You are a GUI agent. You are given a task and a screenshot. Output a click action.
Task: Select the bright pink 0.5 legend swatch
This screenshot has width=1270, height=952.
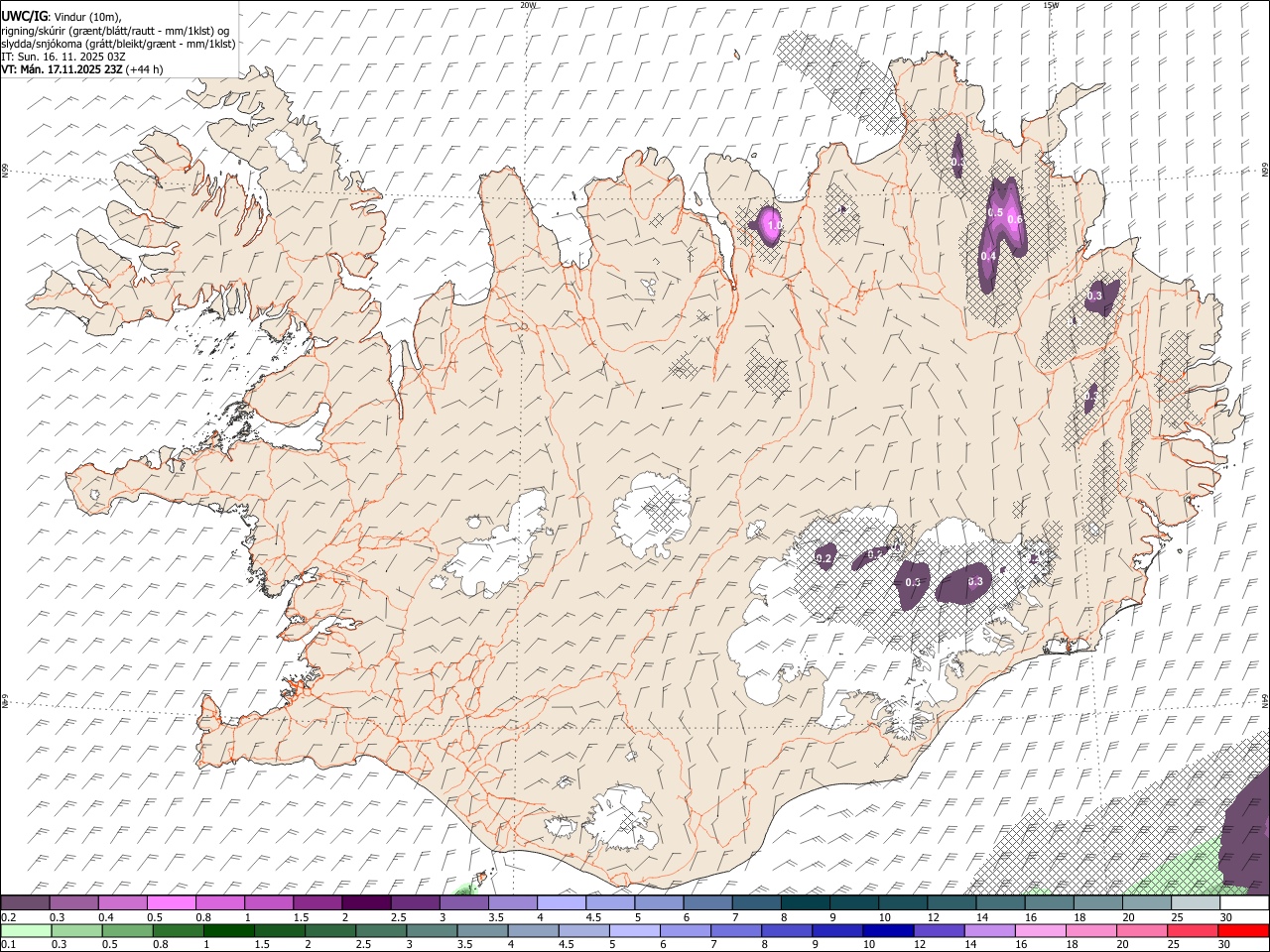click(171, 902)
